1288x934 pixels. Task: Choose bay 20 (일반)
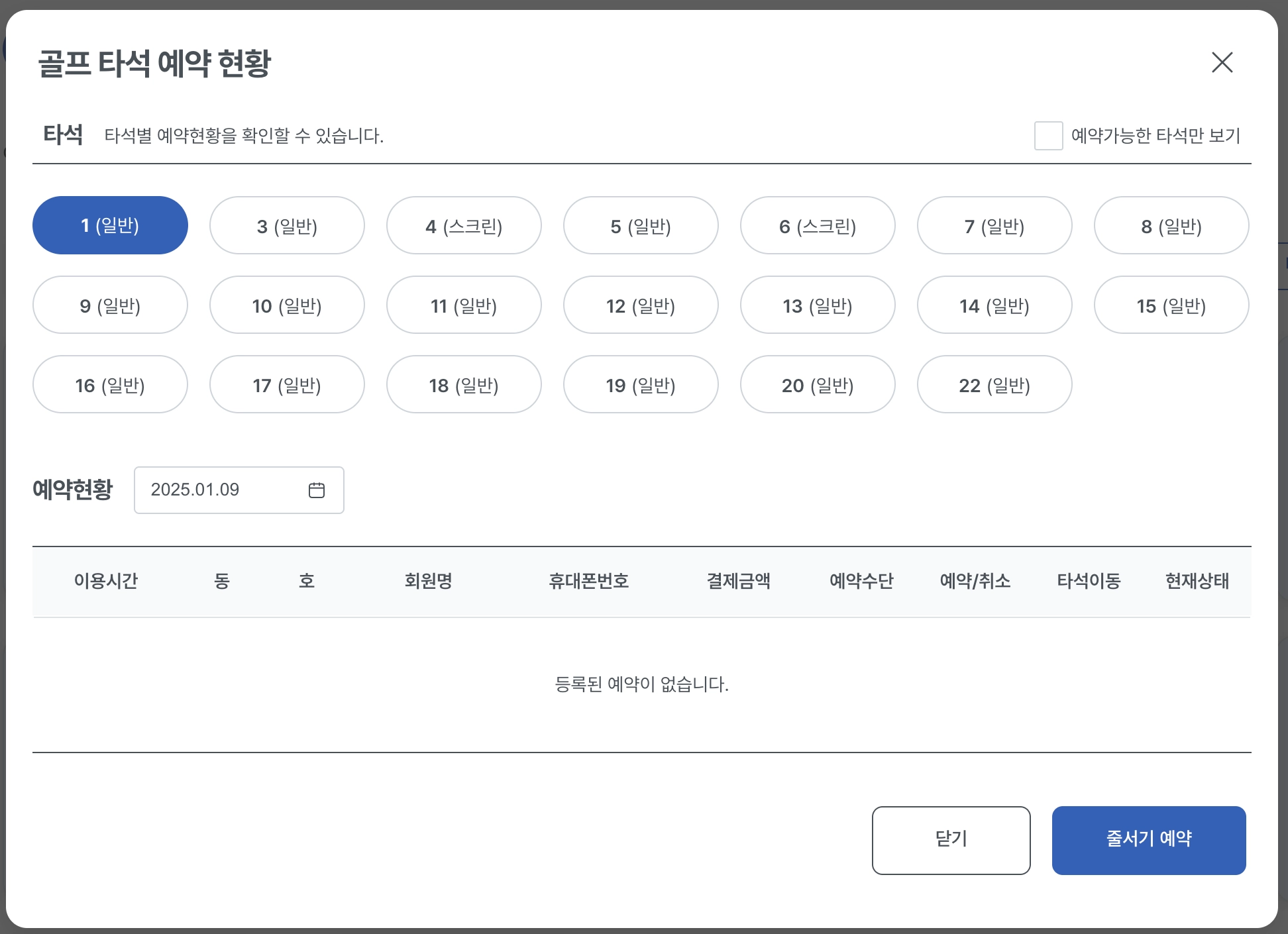818,385
